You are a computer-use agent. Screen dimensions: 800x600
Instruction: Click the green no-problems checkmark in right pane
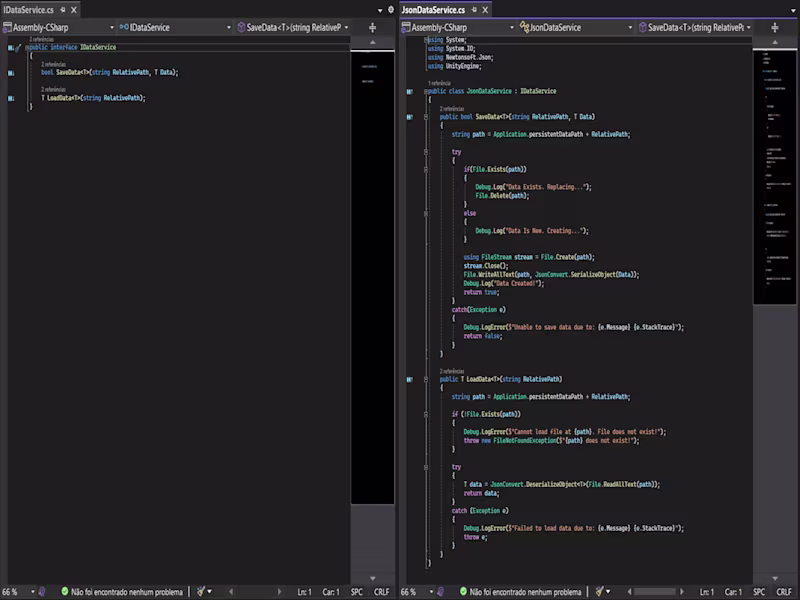(x=461, y=592)
